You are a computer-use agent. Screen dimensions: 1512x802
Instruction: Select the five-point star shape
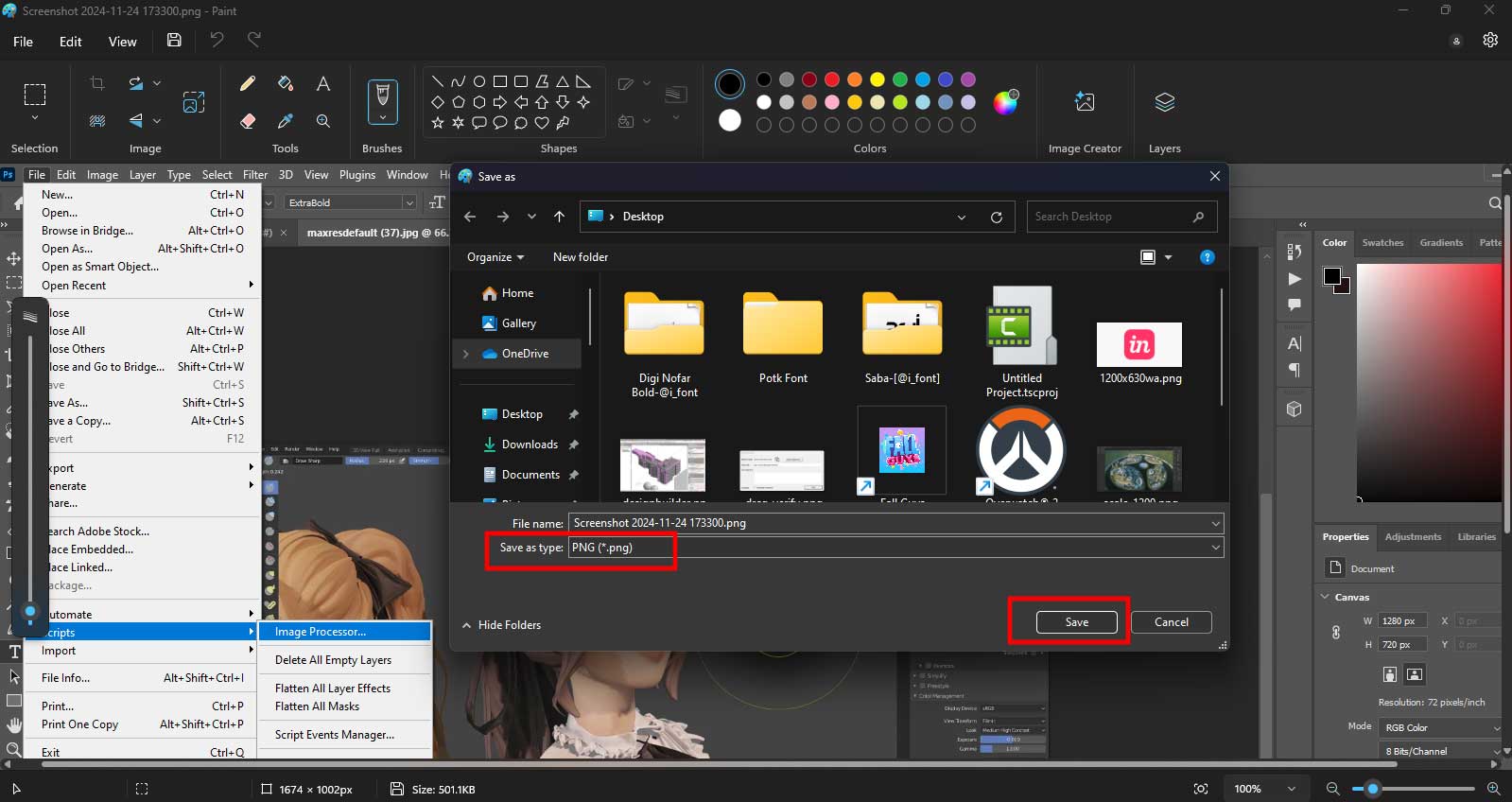click(438, 123)
